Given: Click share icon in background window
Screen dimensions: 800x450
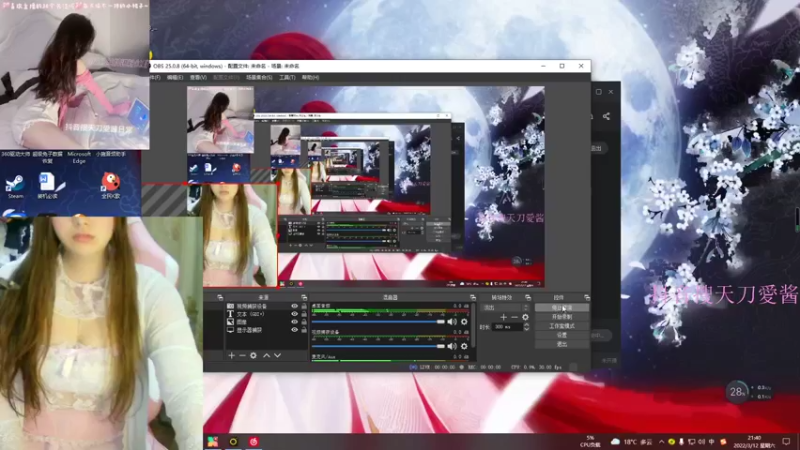Looking at the screenshot, I should click(x=606, y=116).
